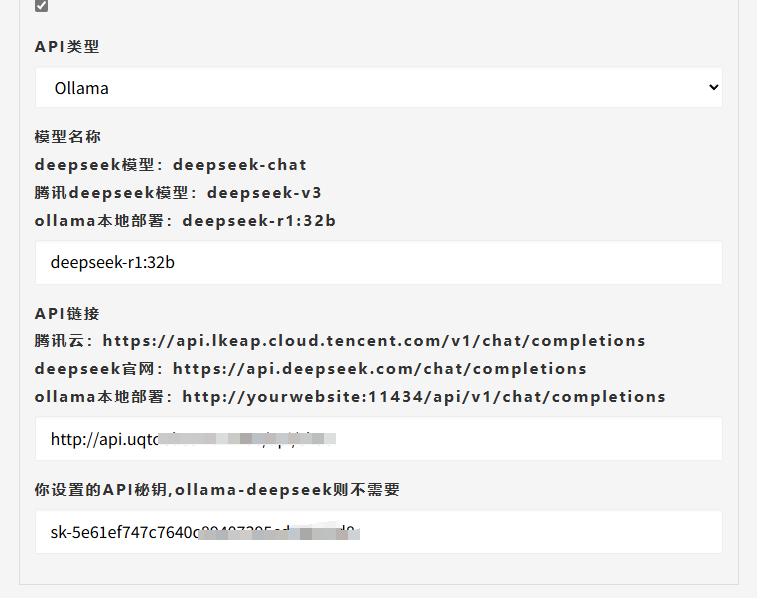This screenshot has width=757, height=598.
Task: Click the API类型 label
Action: click(x=67, y=47)
